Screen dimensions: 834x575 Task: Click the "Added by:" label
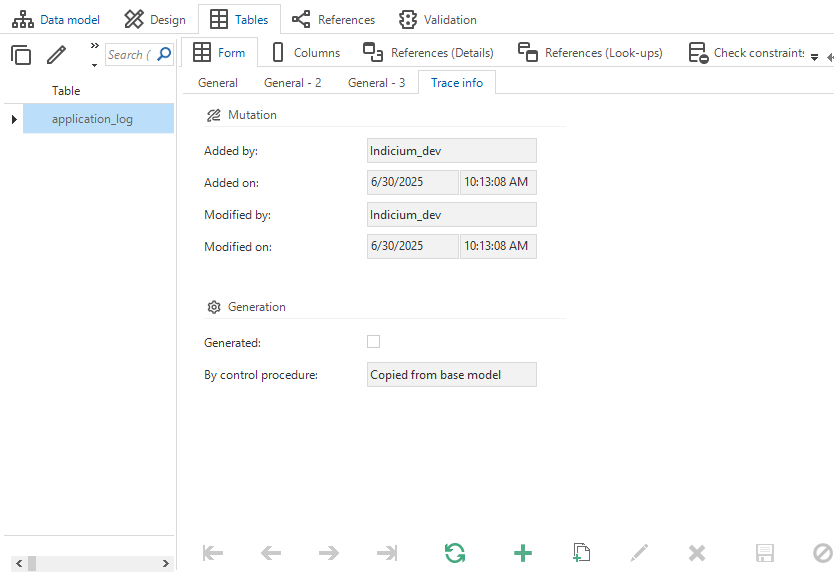point(231,151)
